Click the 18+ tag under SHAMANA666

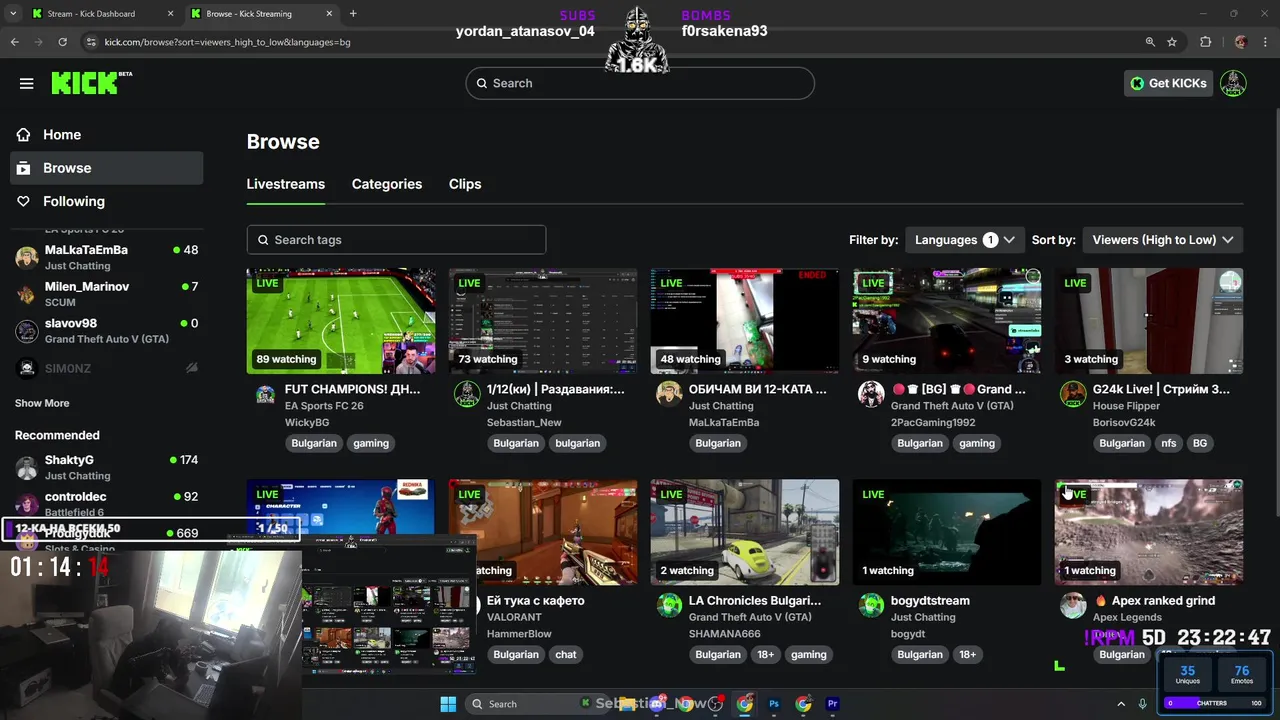click(766, 654)
